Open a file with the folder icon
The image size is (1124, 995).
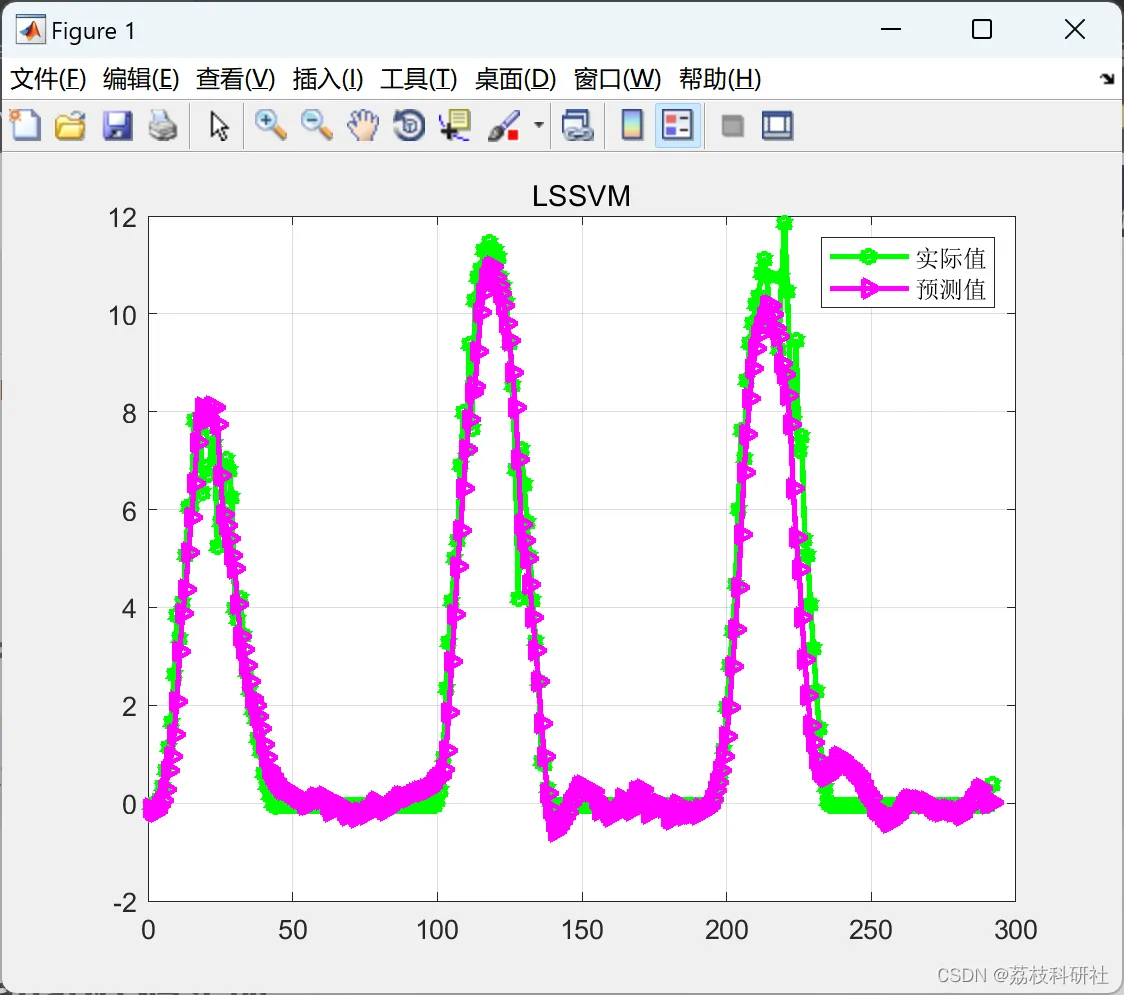(70, 126)
